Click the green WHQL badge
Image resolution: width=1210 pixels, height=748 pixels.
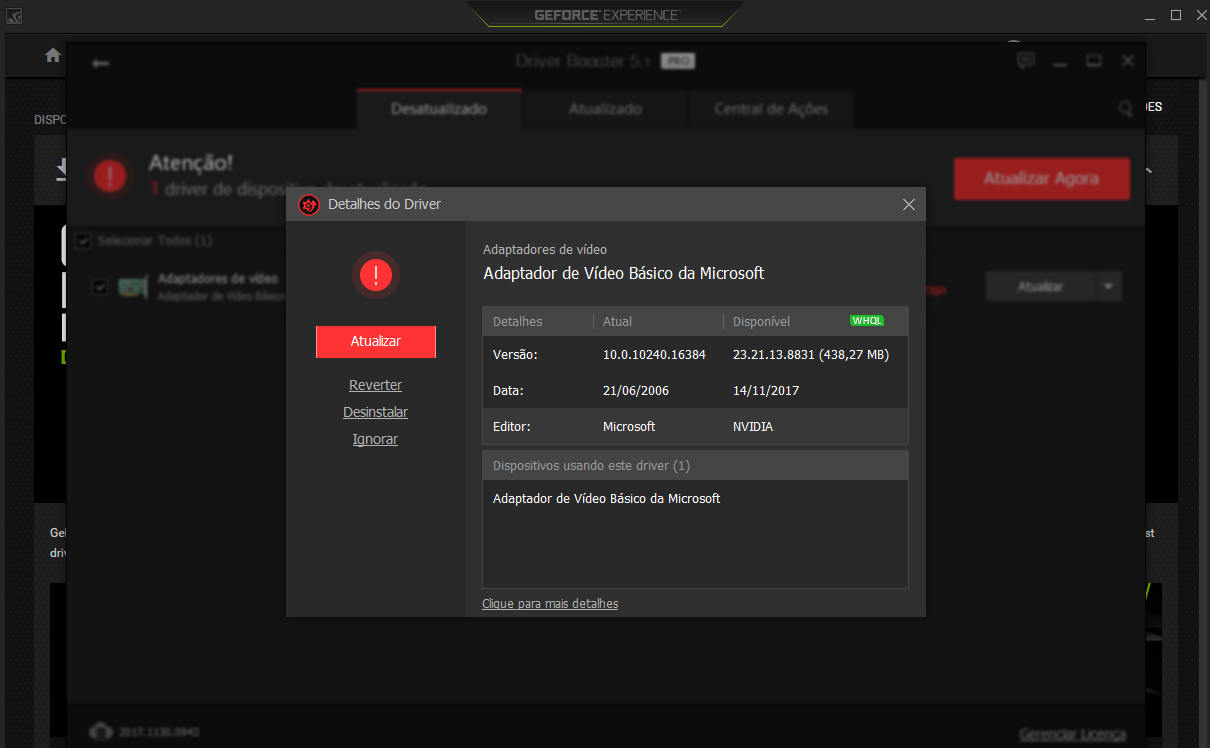click(x=867, y=321)
